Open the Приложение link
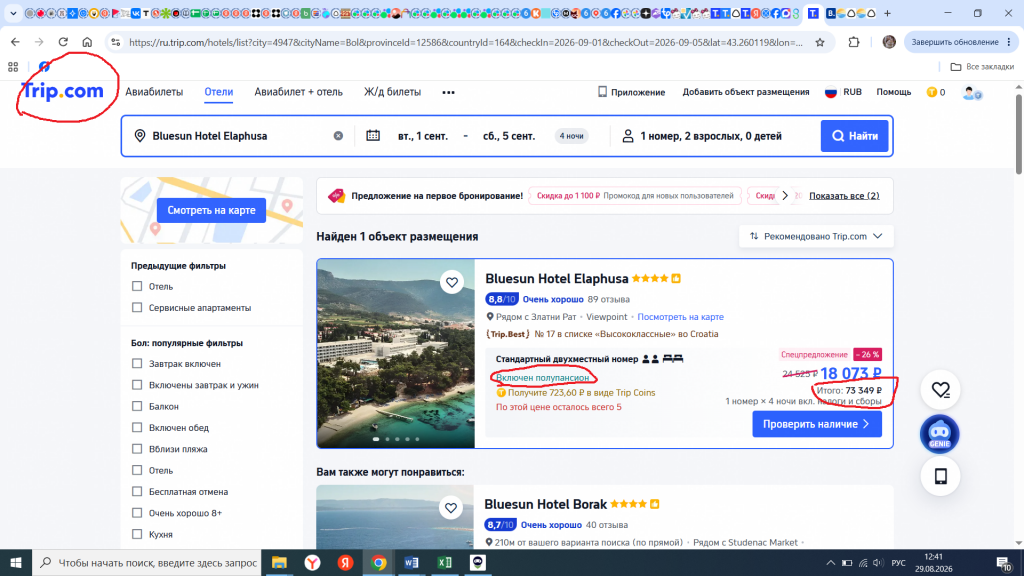The height and width of the screenshot is (576, 1024). tap(632, 92)
